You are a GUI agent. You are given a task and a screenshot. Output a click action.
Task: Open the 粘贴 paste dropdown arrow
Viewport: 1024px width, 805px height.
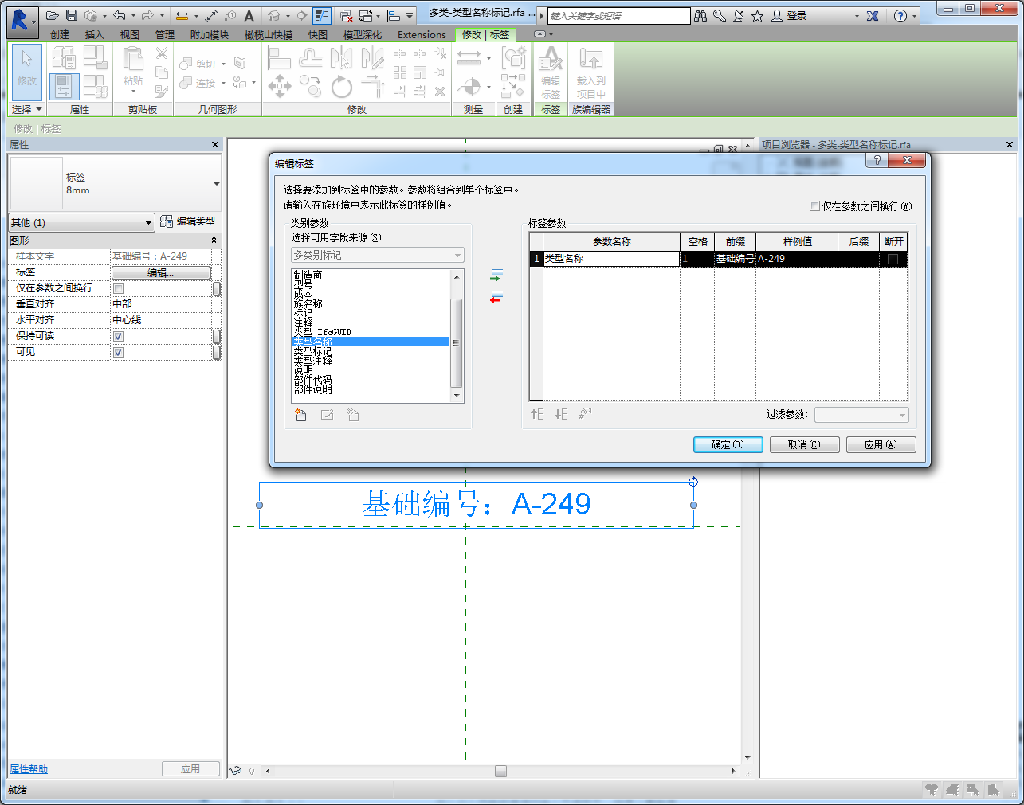[x=133, y=91]
